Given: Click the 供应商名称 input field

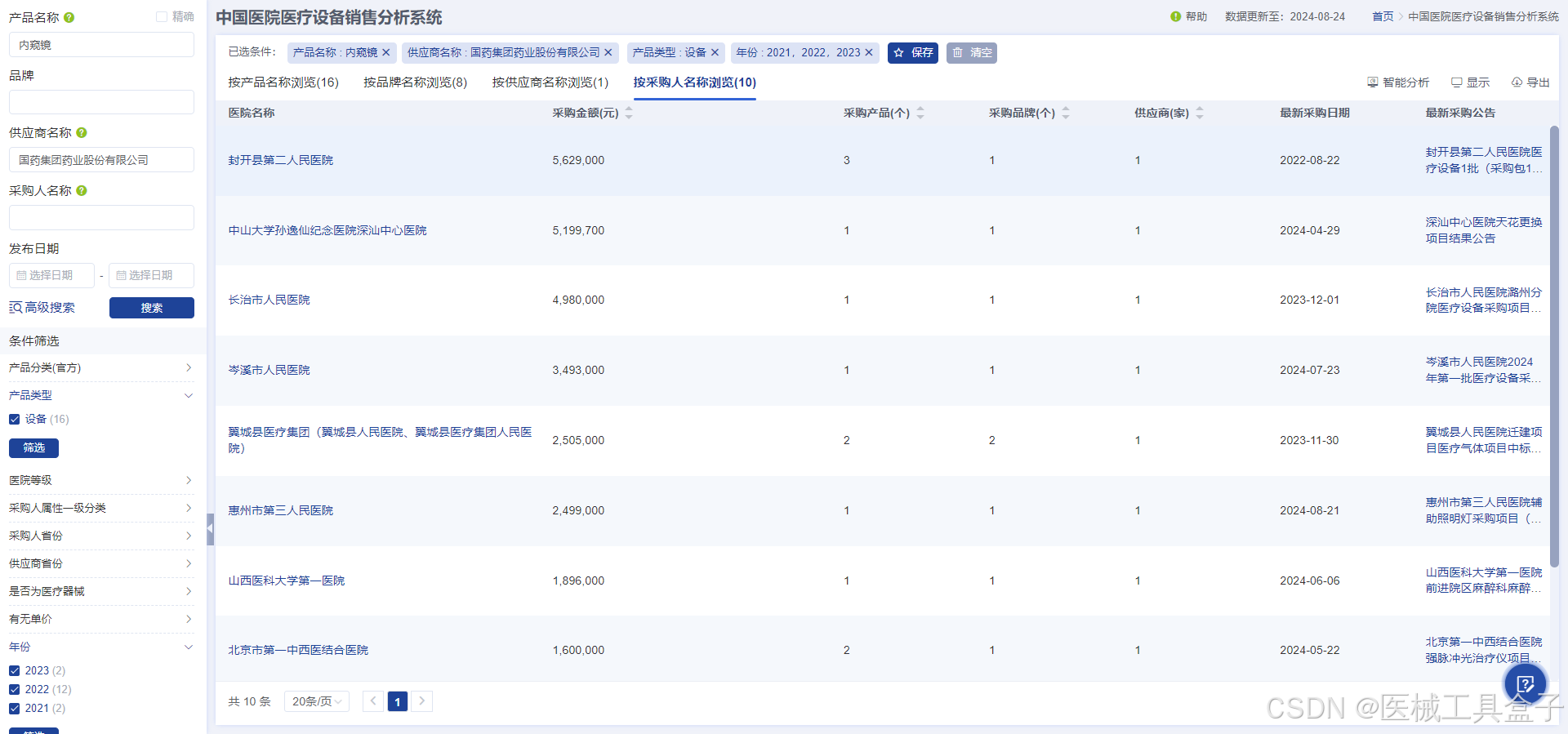Looking at the screenshot, I should point(101,160).
